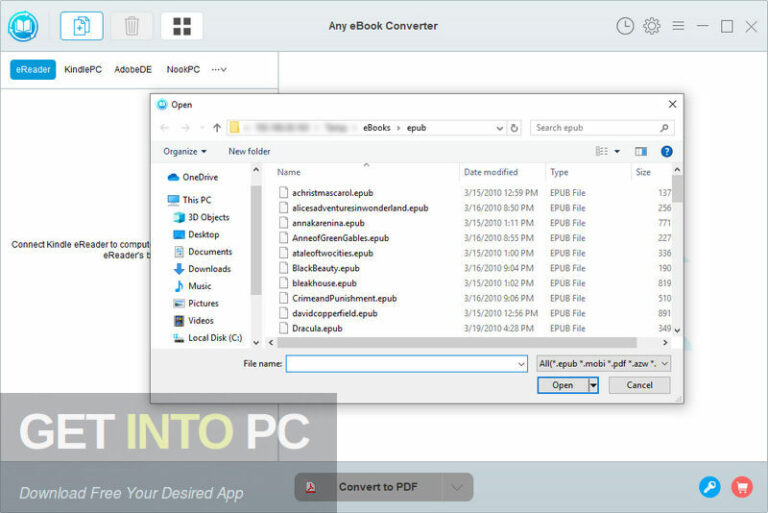Click the navigation pane scrollbar
This screenshot has height=513, width=768.
pyautogui.click(x=256, y=240)
